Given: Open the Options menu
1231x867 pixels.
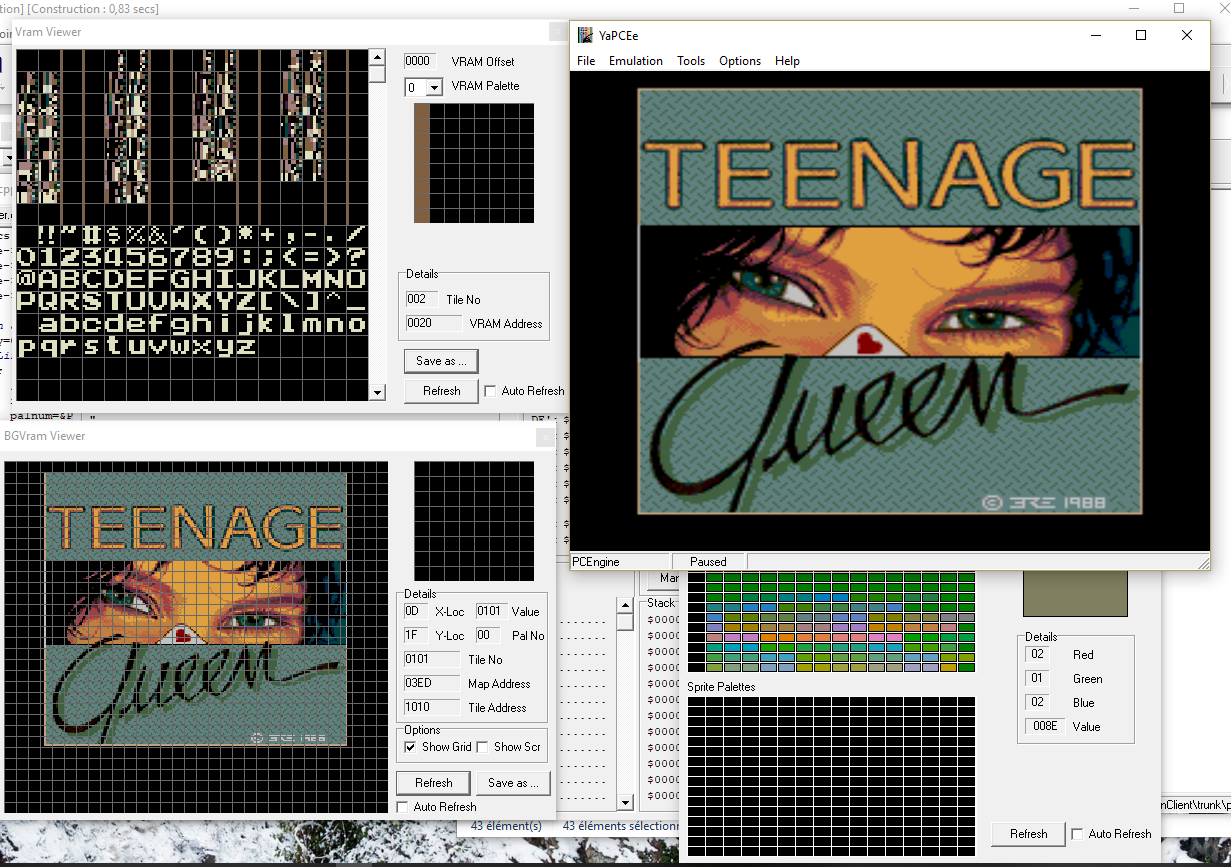Looking at the screenshot, I should 740,61.
